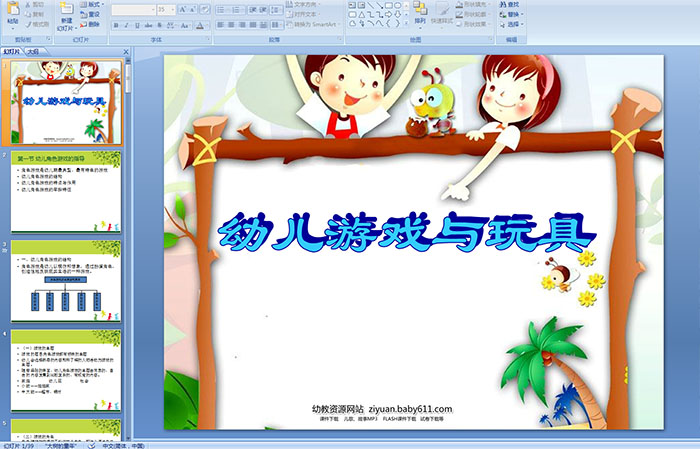Toggle Underline formatting (U)
Screen dimensions: 700x449
(137, 25)
